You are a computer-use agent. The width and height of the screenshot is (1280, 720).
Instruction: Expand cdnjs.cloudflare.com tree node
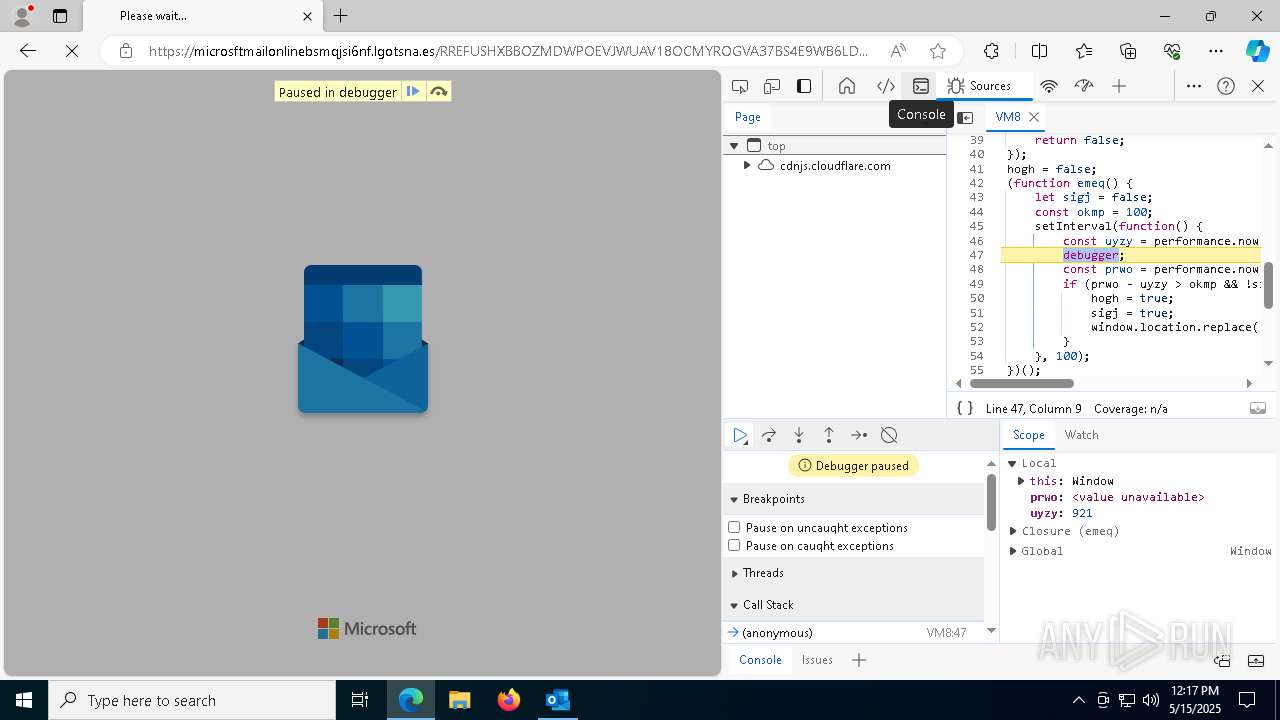[747, 166]
